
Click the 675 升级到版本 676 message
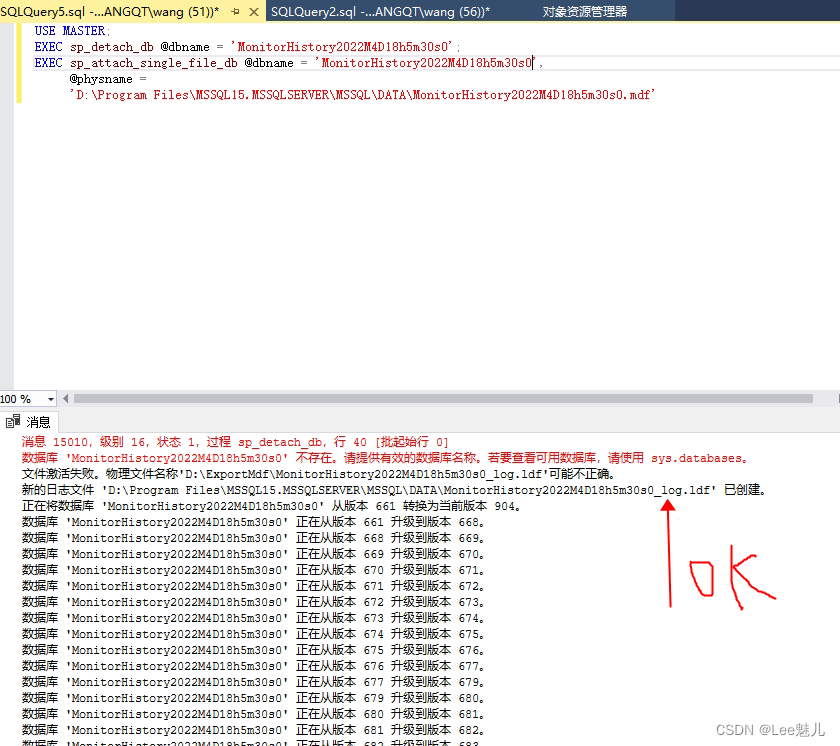tap(253, 650)
